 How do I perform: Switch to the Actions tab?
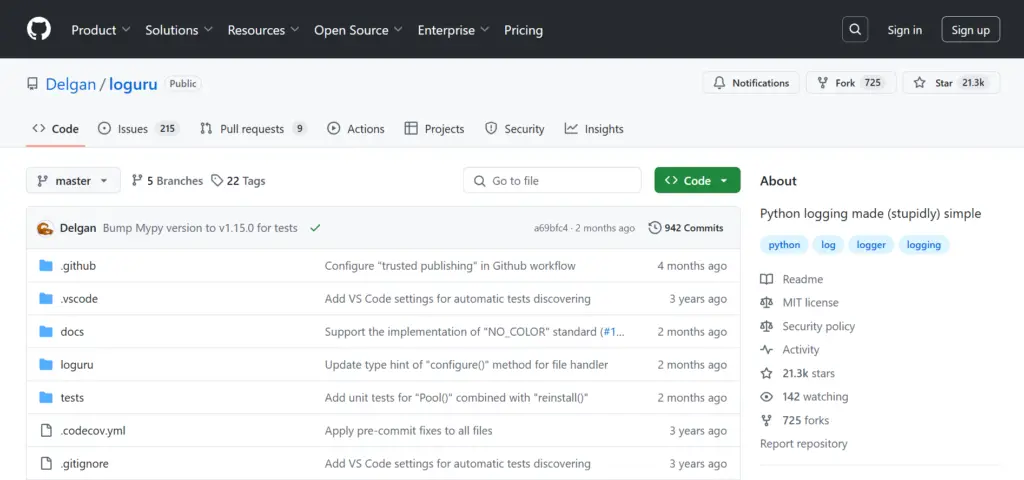point(356,129)
